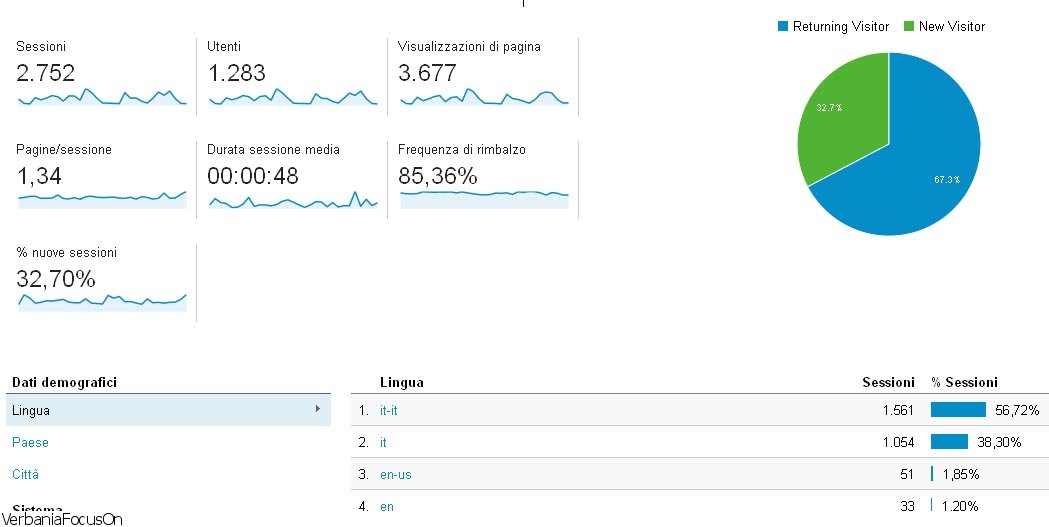Viewport: 1049px width, 527px height.
Task: Open the it-it language link
Action: click(389, 410)
